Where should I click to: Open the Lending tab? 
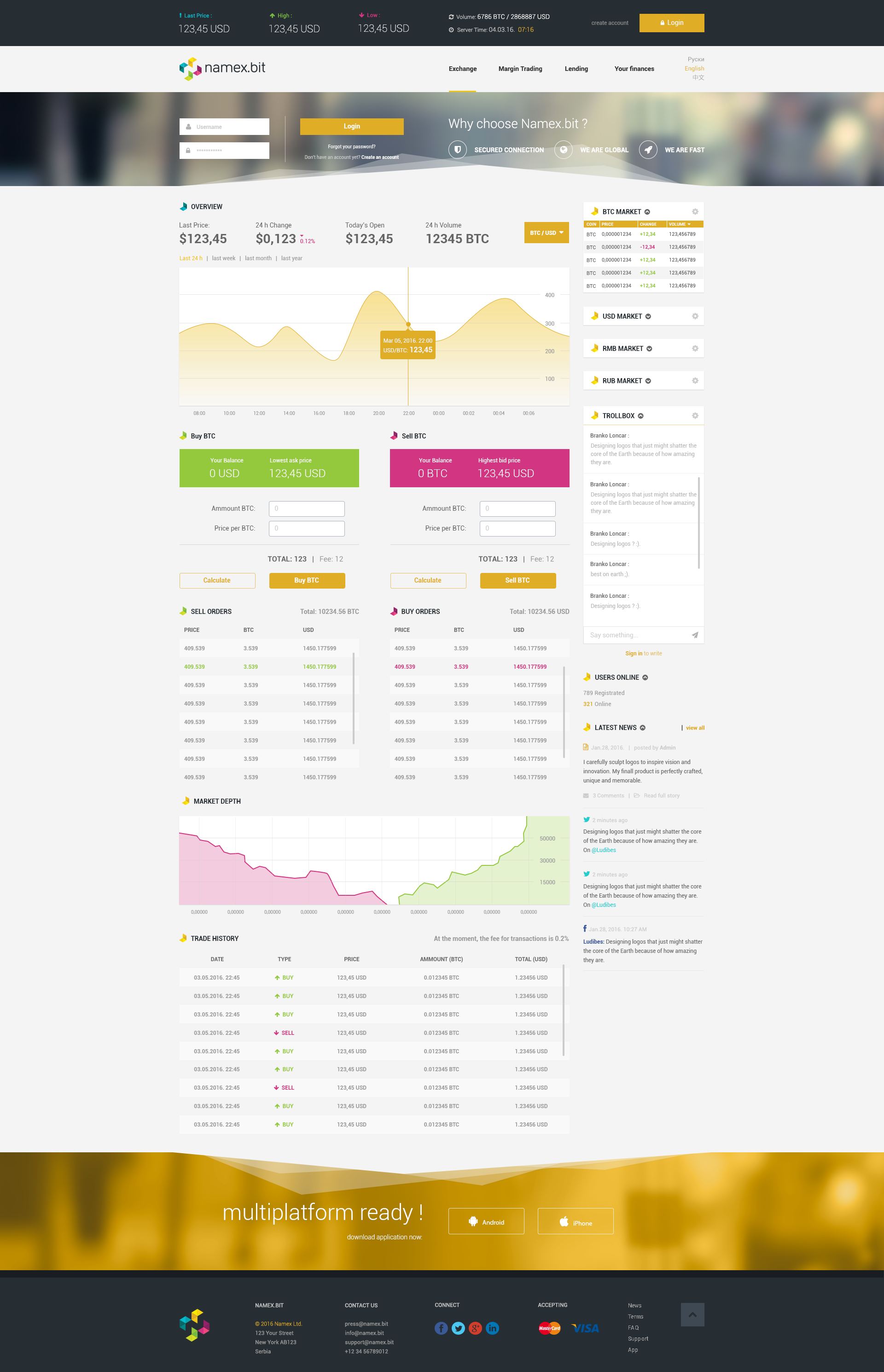click(576, 69)
